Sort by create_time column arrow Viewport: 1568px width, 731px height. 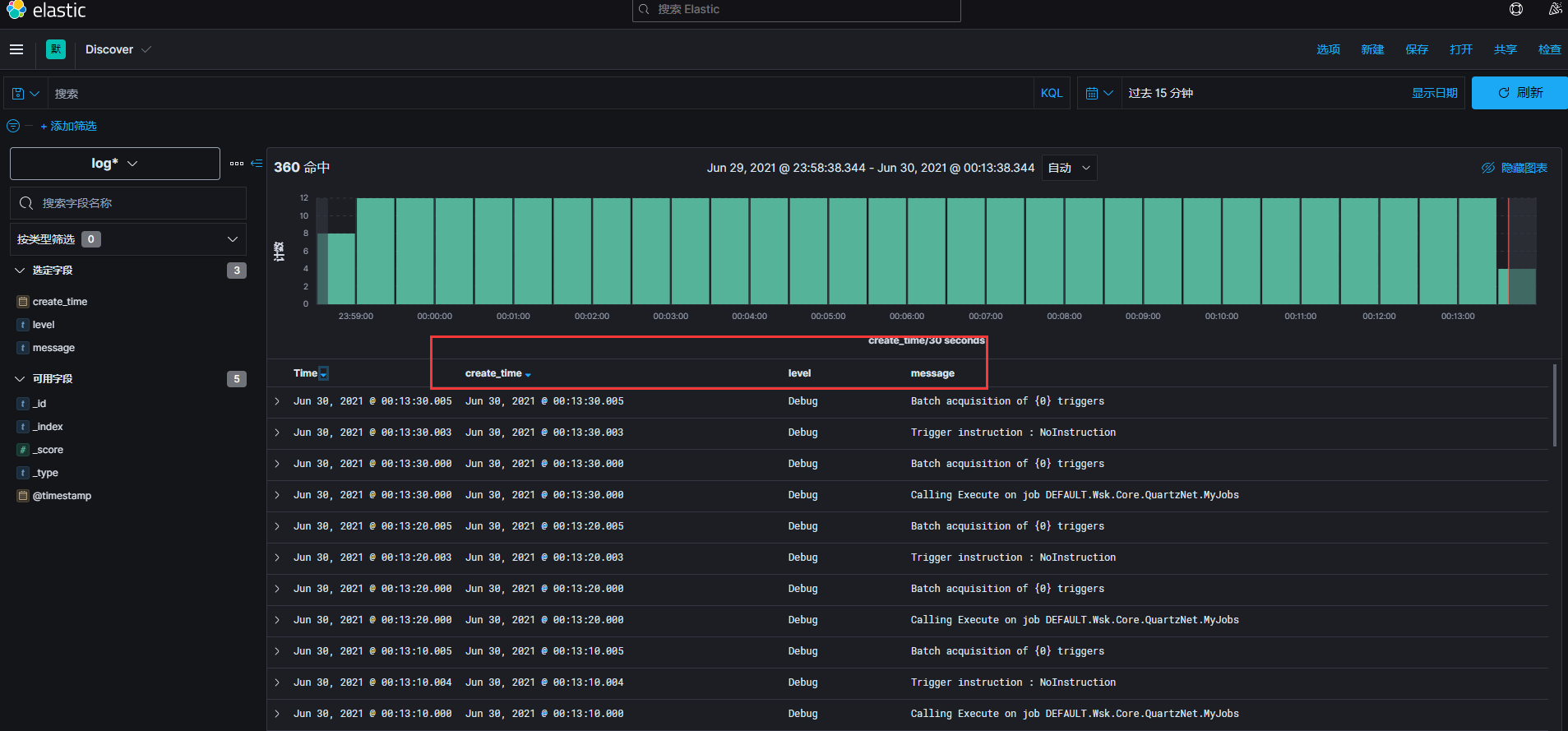528,374
